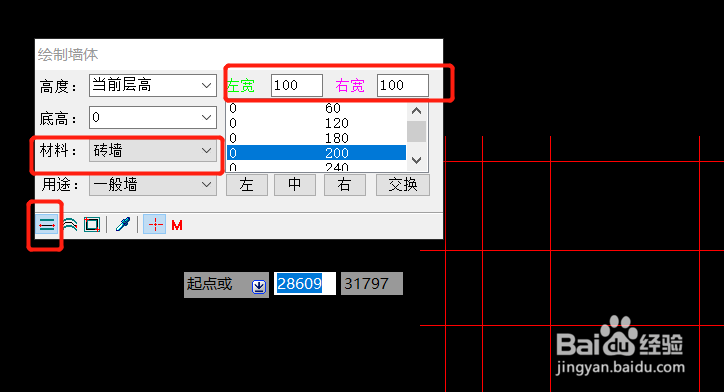Screen dimensions: 724x392
Task: Select the draw arc wall icon
Action: (70, 225)
